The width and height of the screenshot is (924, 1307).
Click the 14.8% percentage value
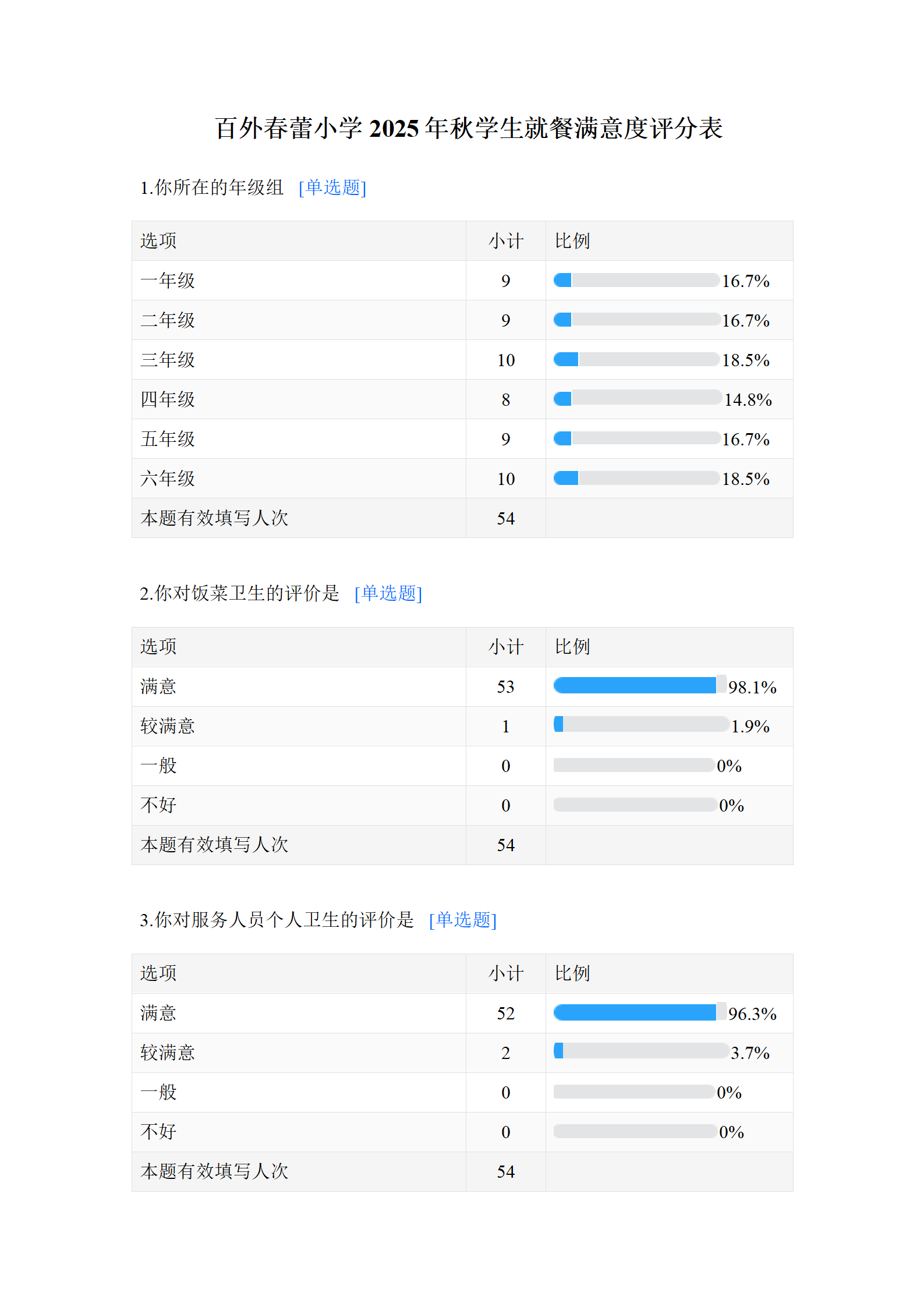tap(748, 400)
